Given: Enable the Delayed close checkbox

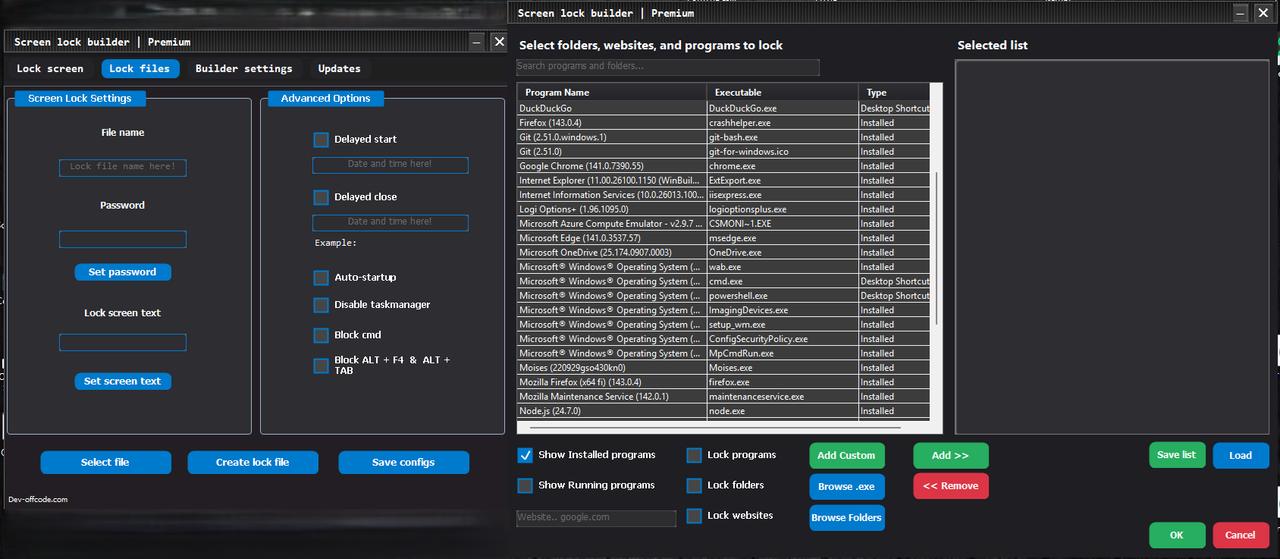Looking at the screenshot, I should [321, 197].
